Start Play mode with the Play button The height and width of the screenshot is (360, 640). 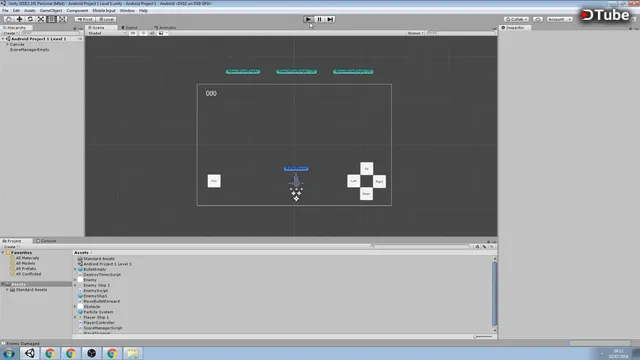tap(308, 19)
